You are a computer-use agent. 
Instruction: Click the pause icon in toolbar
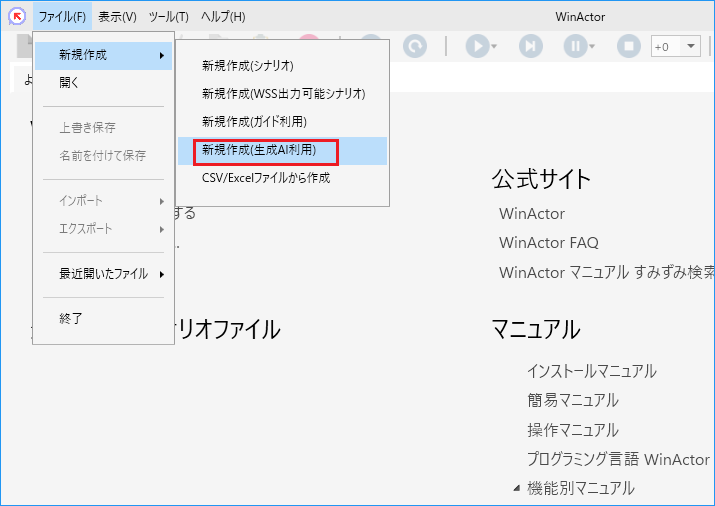tap(575, 46)
